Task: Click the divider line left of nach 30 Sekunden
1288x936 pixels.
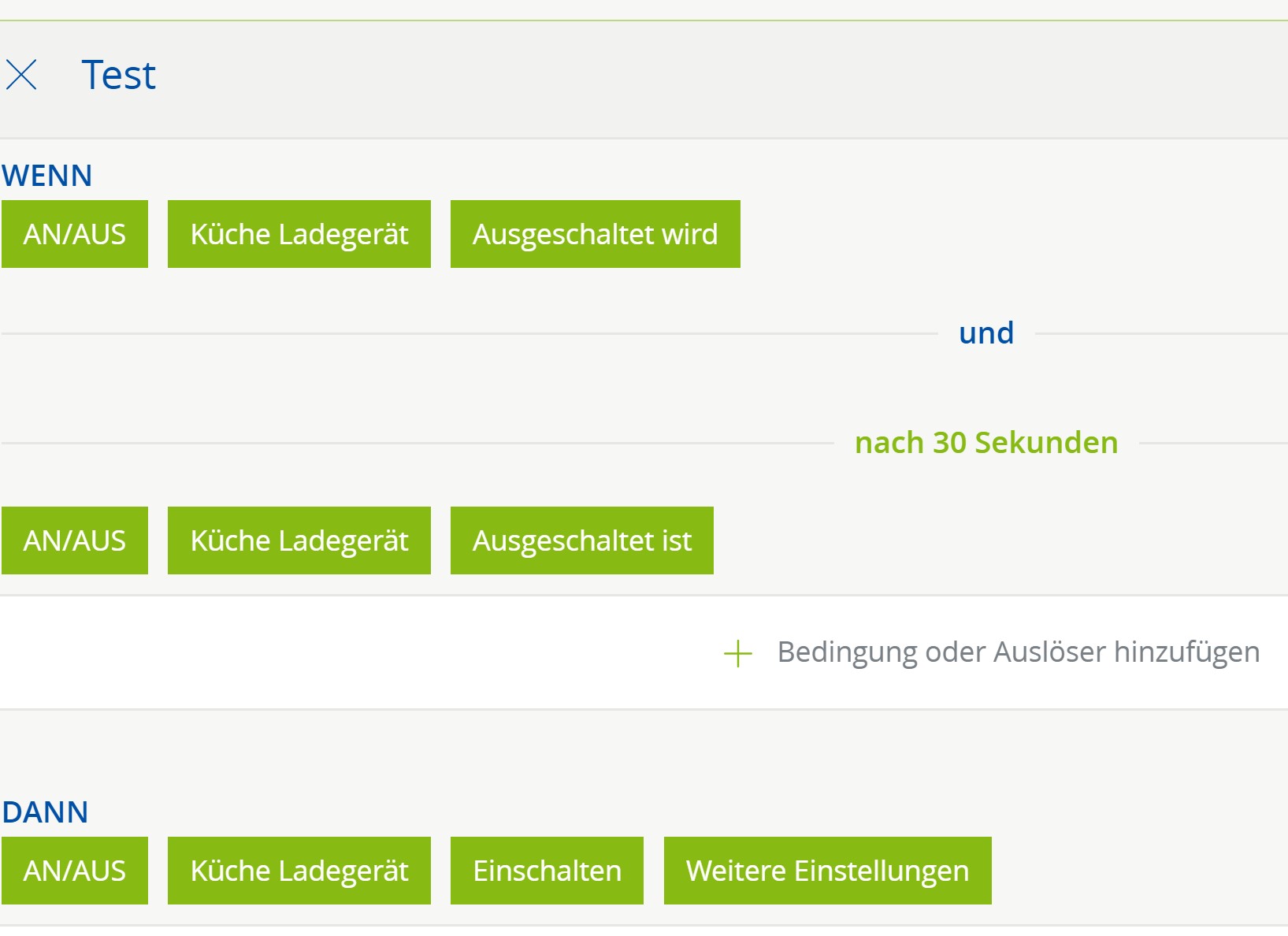Action: (x=418, y=443)
